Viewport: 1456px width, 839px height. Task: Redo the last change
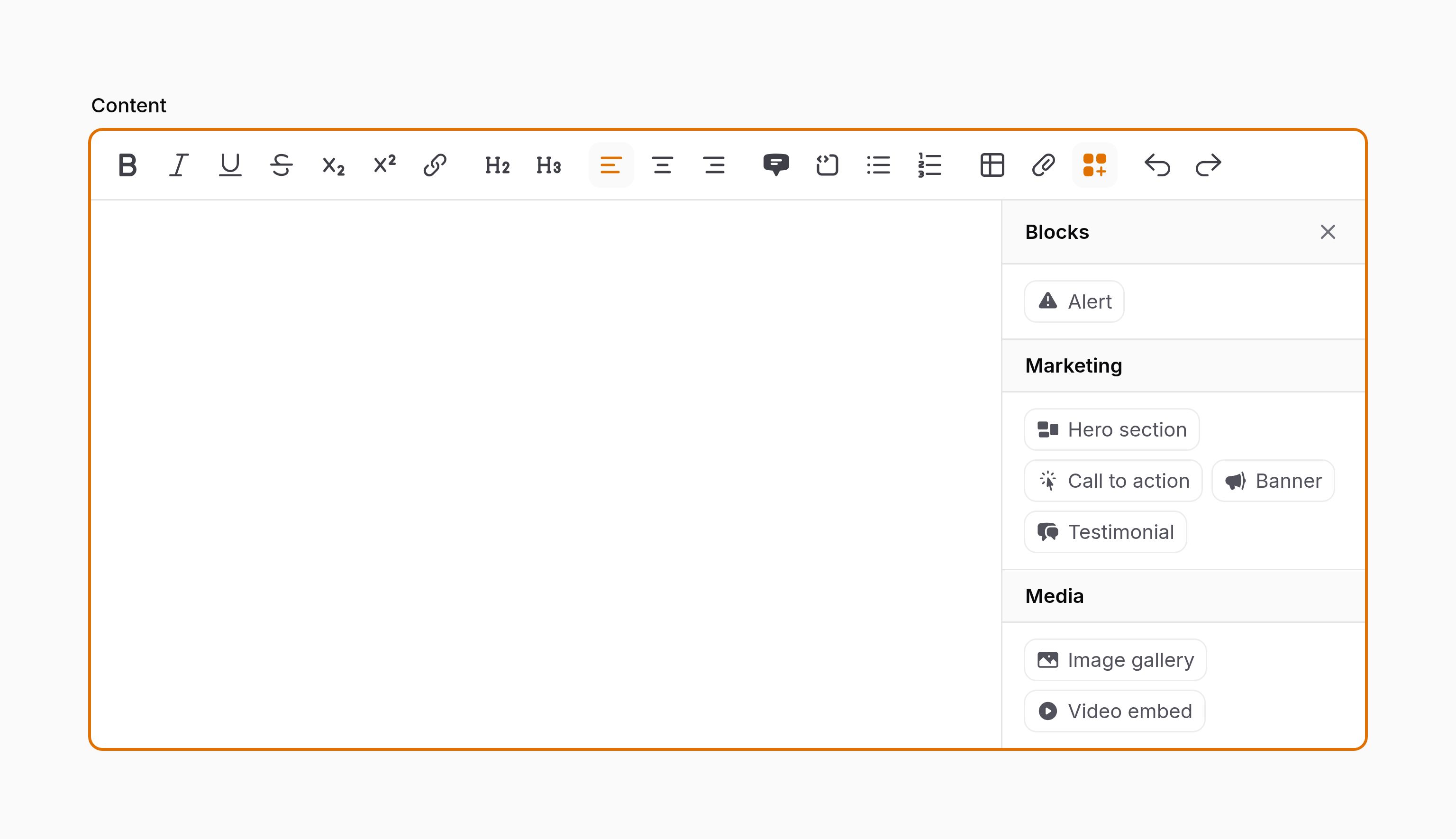(1208, 165)
